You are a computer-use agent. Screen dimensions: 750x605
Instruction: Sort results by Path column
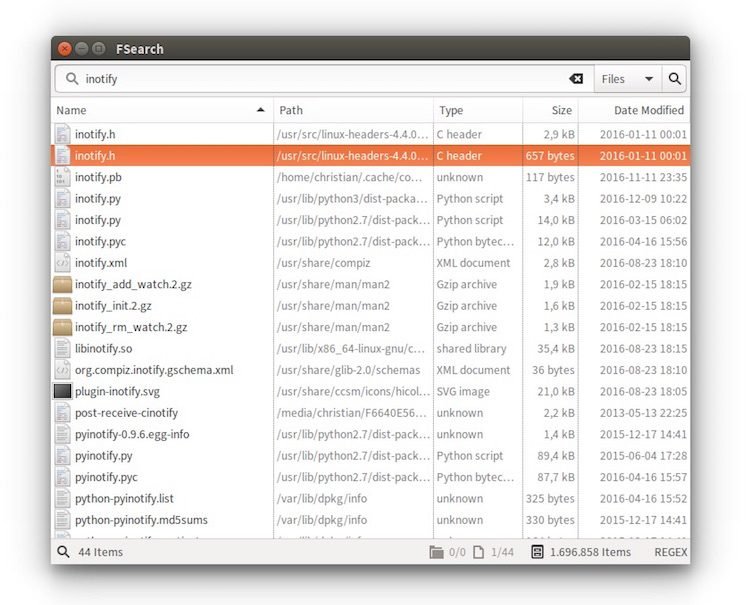coord(353,110)
